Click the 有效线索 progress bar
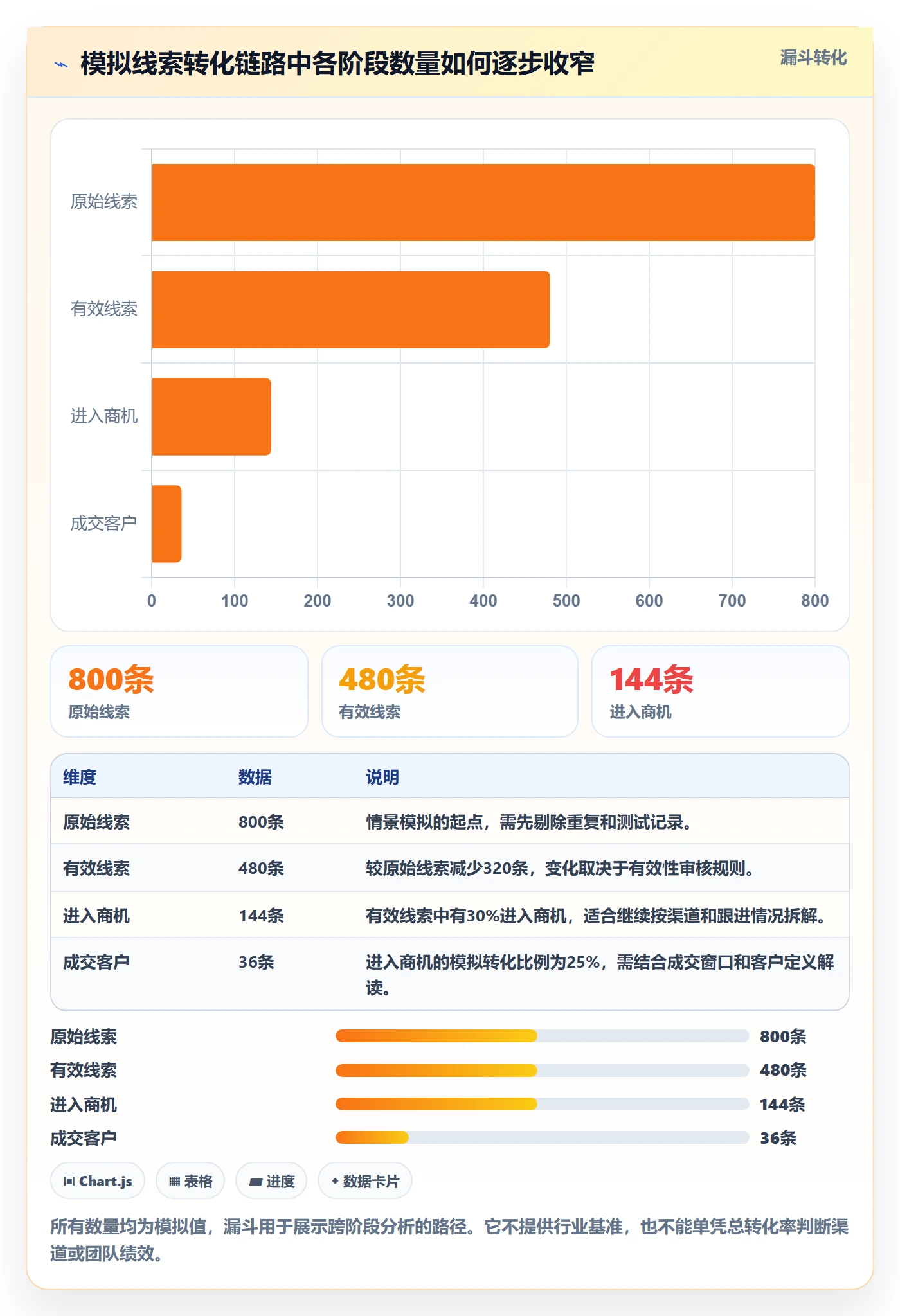Viewport: 900px width, 1316px height. (542, 1070)
